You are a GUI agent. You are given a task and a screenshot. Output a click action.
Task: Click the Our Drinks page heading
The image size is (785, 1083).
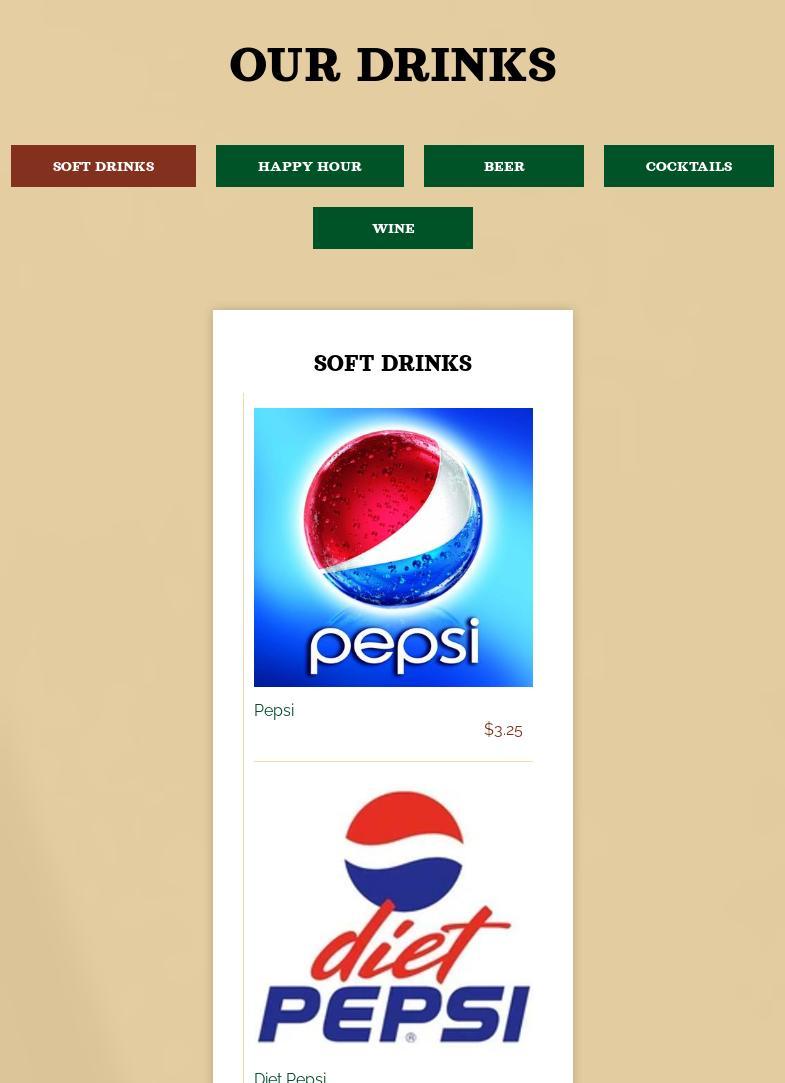click(393, 64)
